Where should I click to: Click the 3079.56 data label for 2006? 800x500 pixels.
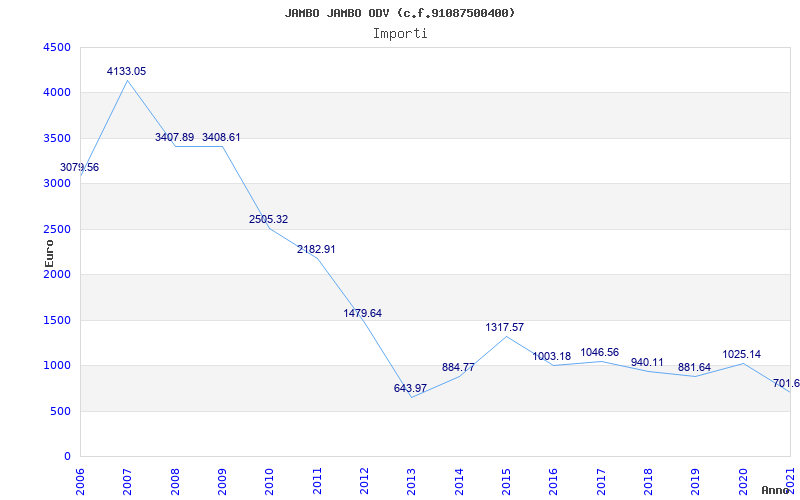[x=79, y=167]
